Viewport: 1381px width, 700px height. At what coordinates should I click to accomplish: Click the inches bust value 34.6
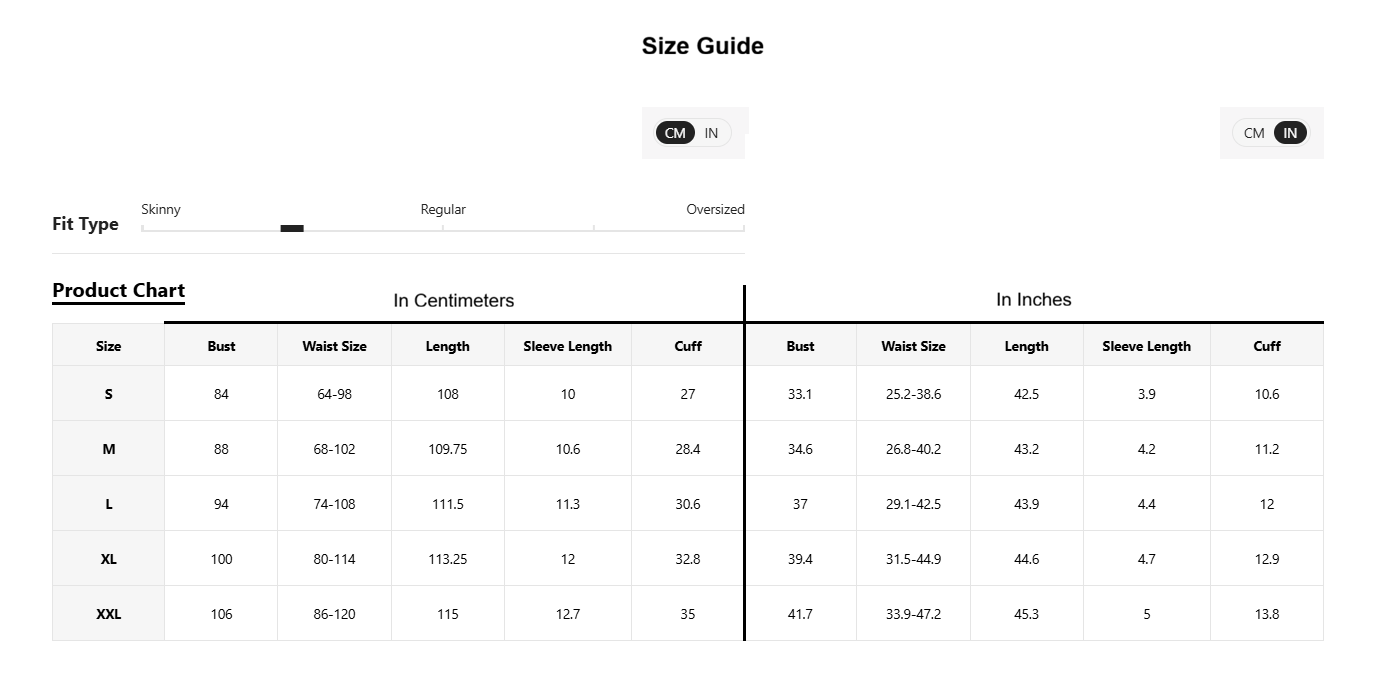[x=800, y=449]
